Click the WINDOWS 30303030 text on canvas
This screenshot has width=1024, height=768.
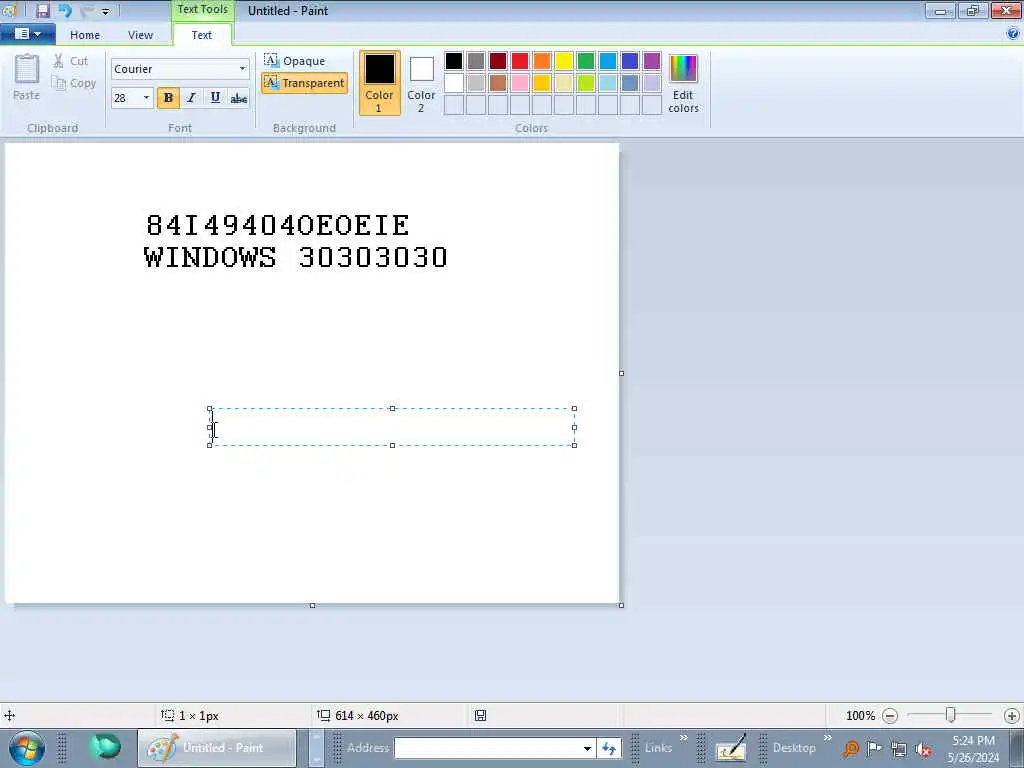(295, 257)
